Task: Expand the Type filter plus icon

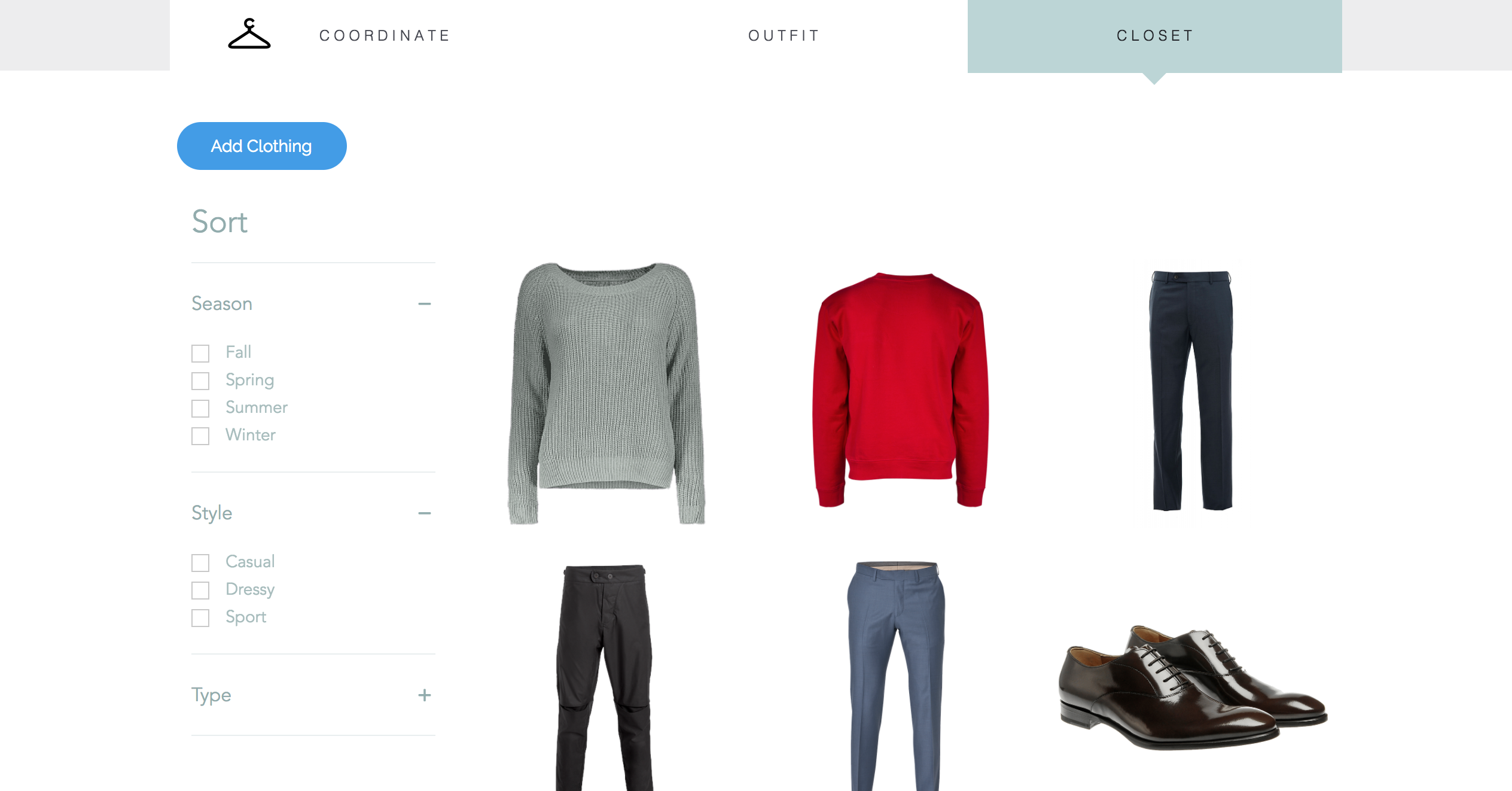Action: 425,695
